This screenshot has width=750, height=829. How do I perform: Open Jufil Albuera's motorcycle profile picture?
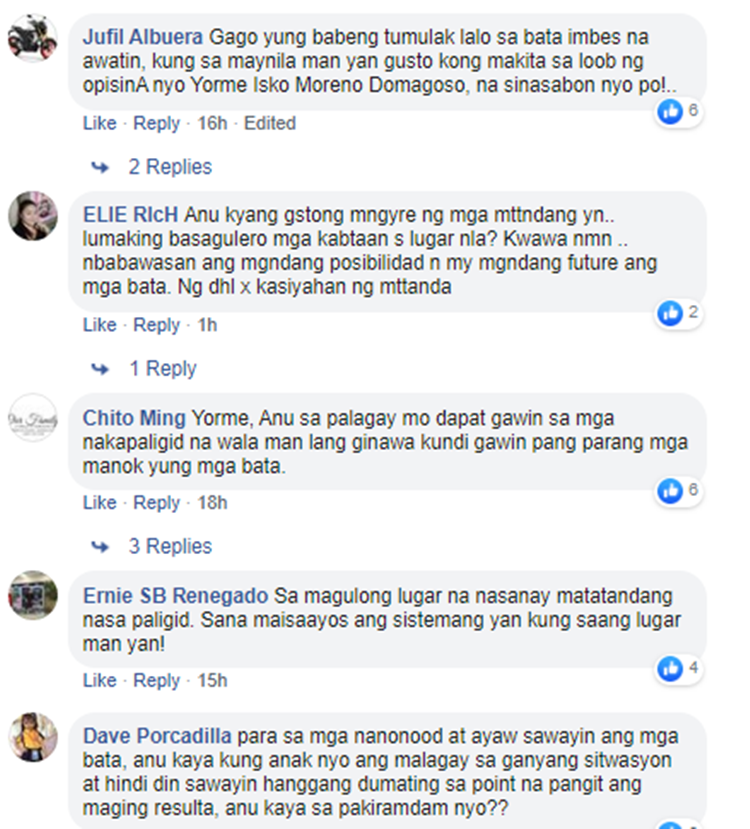(33, 38)
